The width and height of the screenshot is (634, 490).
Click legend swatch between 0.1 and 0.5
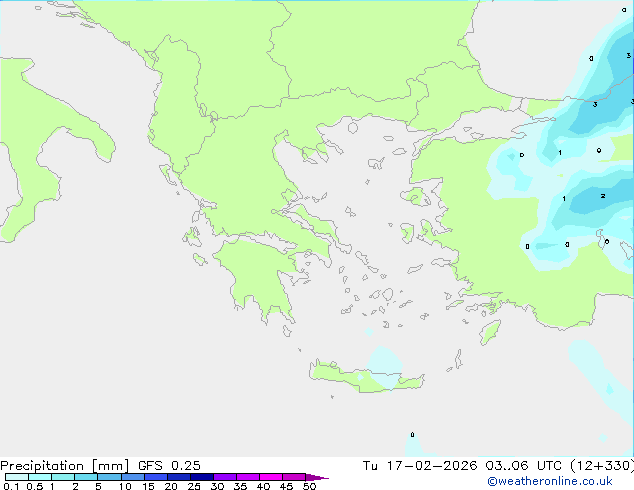click(x=17, y=477)
